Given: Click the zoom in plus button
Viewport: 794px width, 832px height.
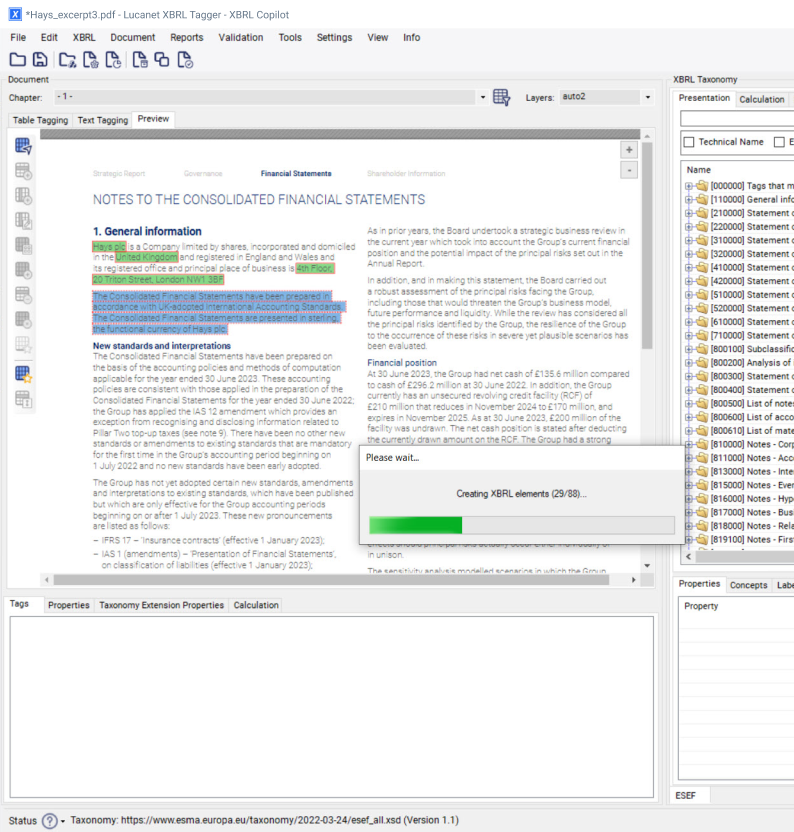Looking at the screenshot, I should [x=629, y=150].
